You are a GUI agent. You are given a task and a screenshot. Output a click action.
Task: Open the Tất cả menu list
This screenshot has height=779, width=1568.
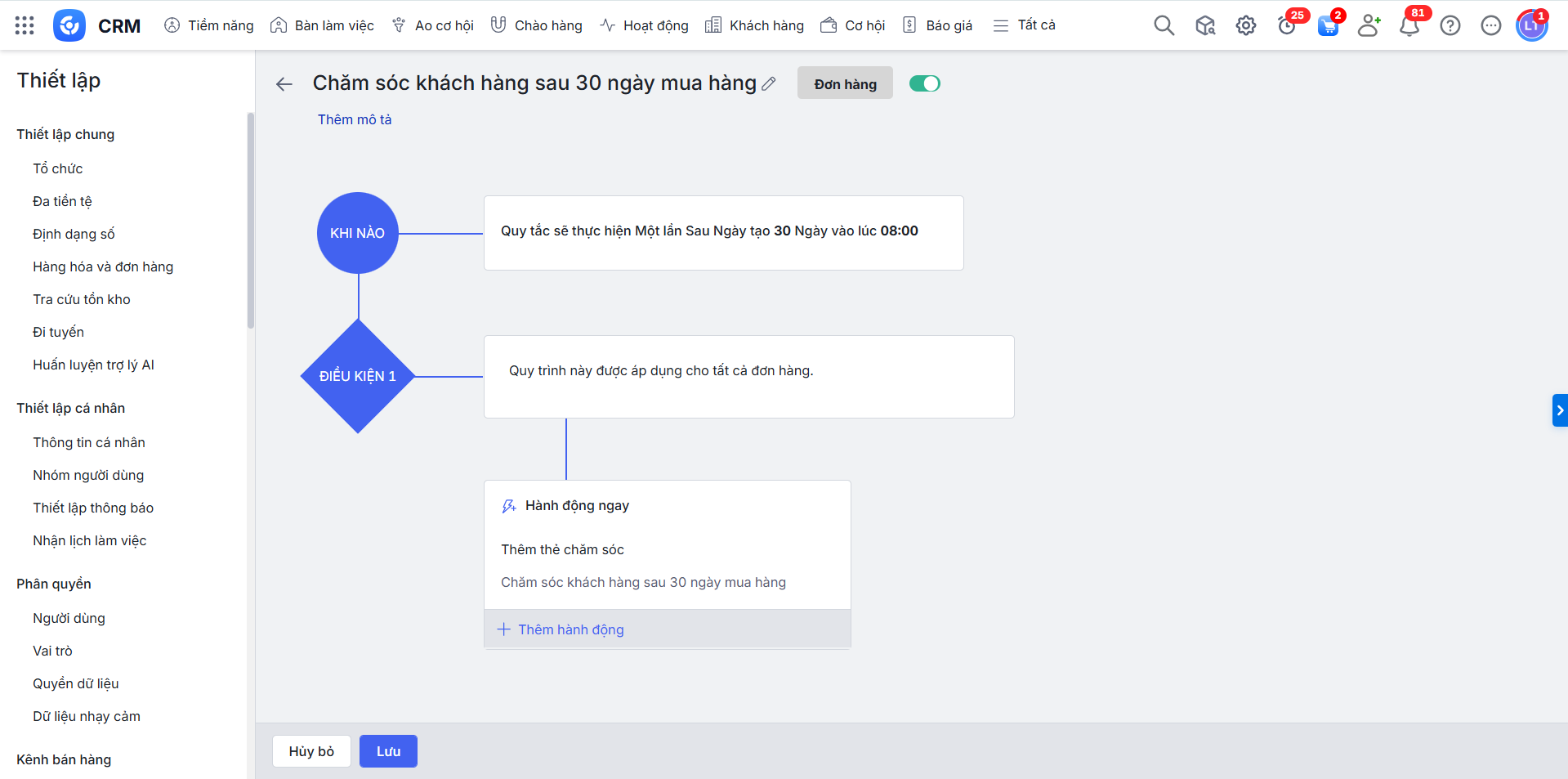pos(1025,25)
